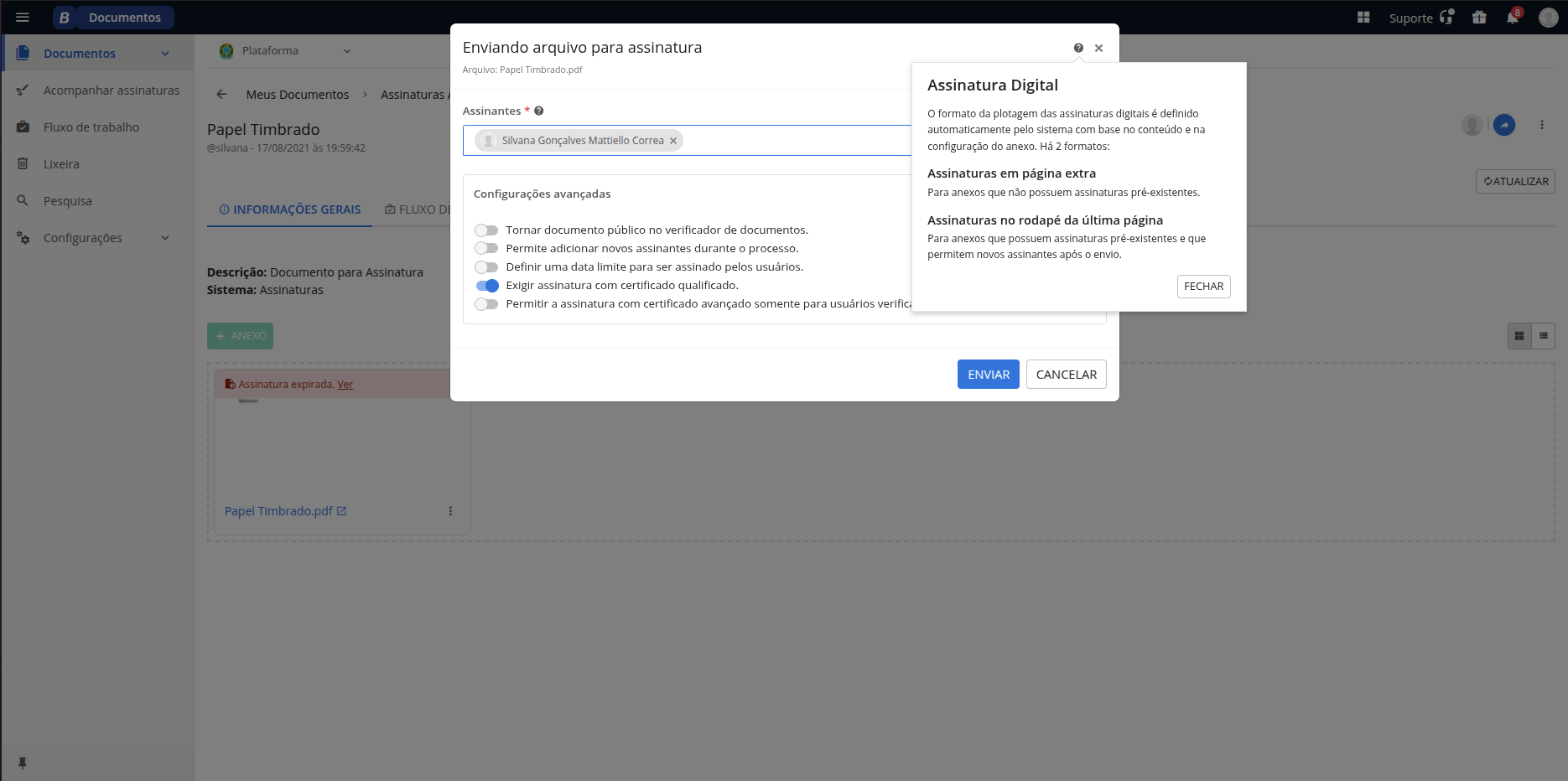Expand the Plataforma dropdown
The width and height of the screenshot is (1568, 781).
(347, 51)
